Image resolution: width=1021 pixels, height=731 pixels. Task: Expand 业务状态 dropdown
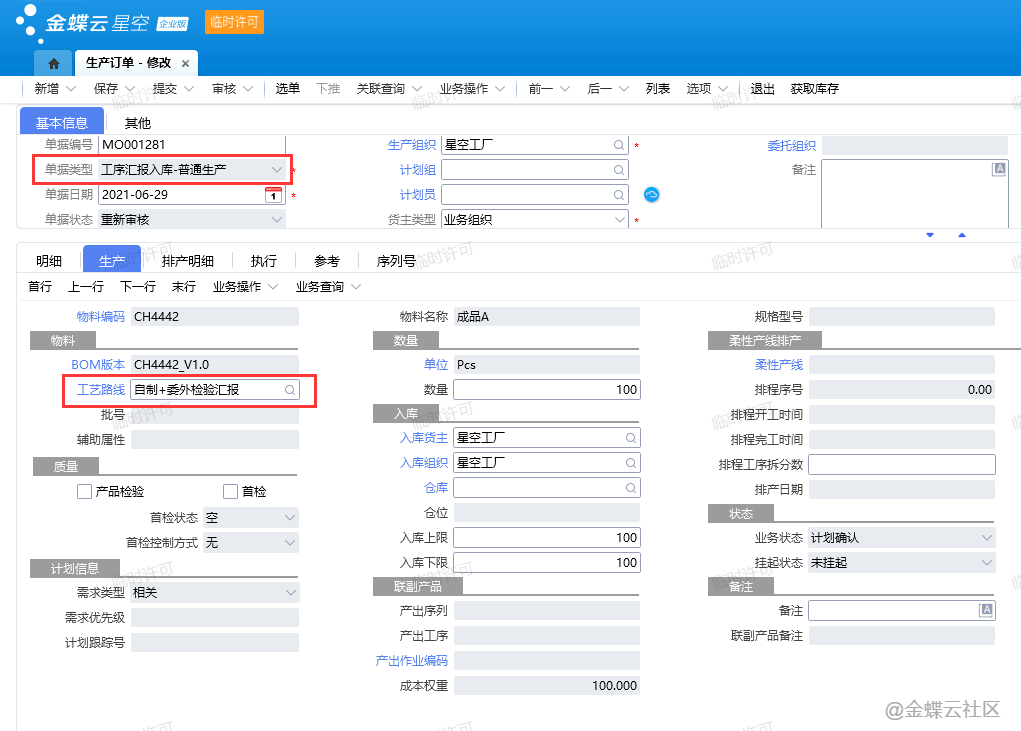[987, 538]
